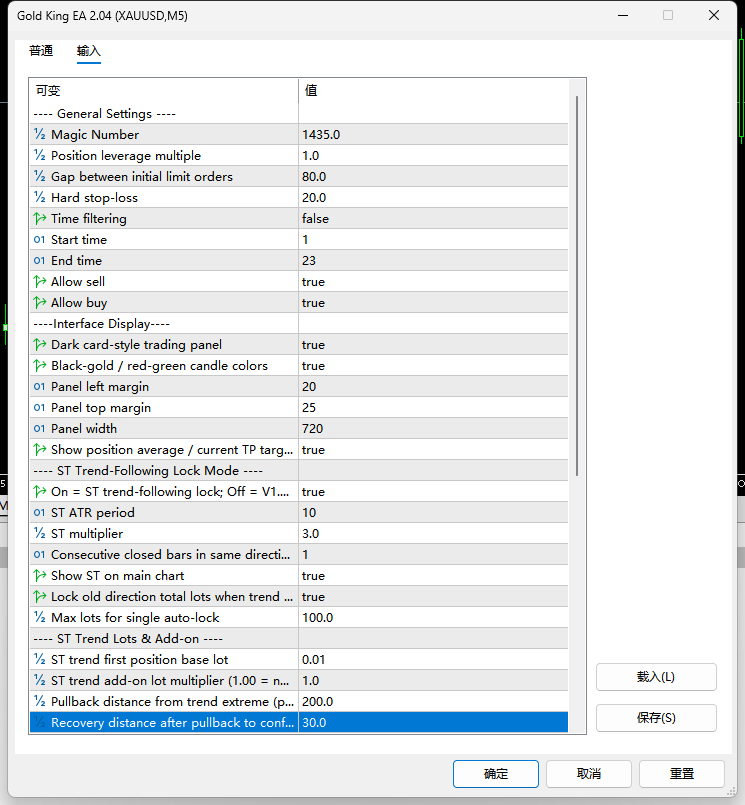745x805 pixels.
Task: Click the icon beside ST trend add-on lot multiplier
Action: [x=40, y=681]
